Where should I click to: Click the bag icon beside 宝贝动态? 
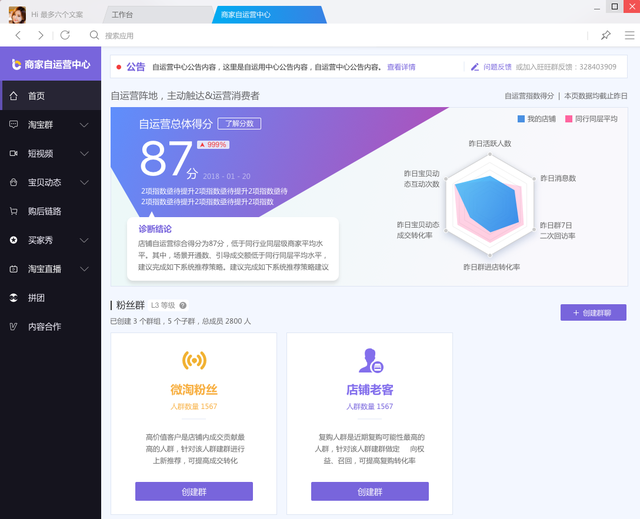point(13,182)
